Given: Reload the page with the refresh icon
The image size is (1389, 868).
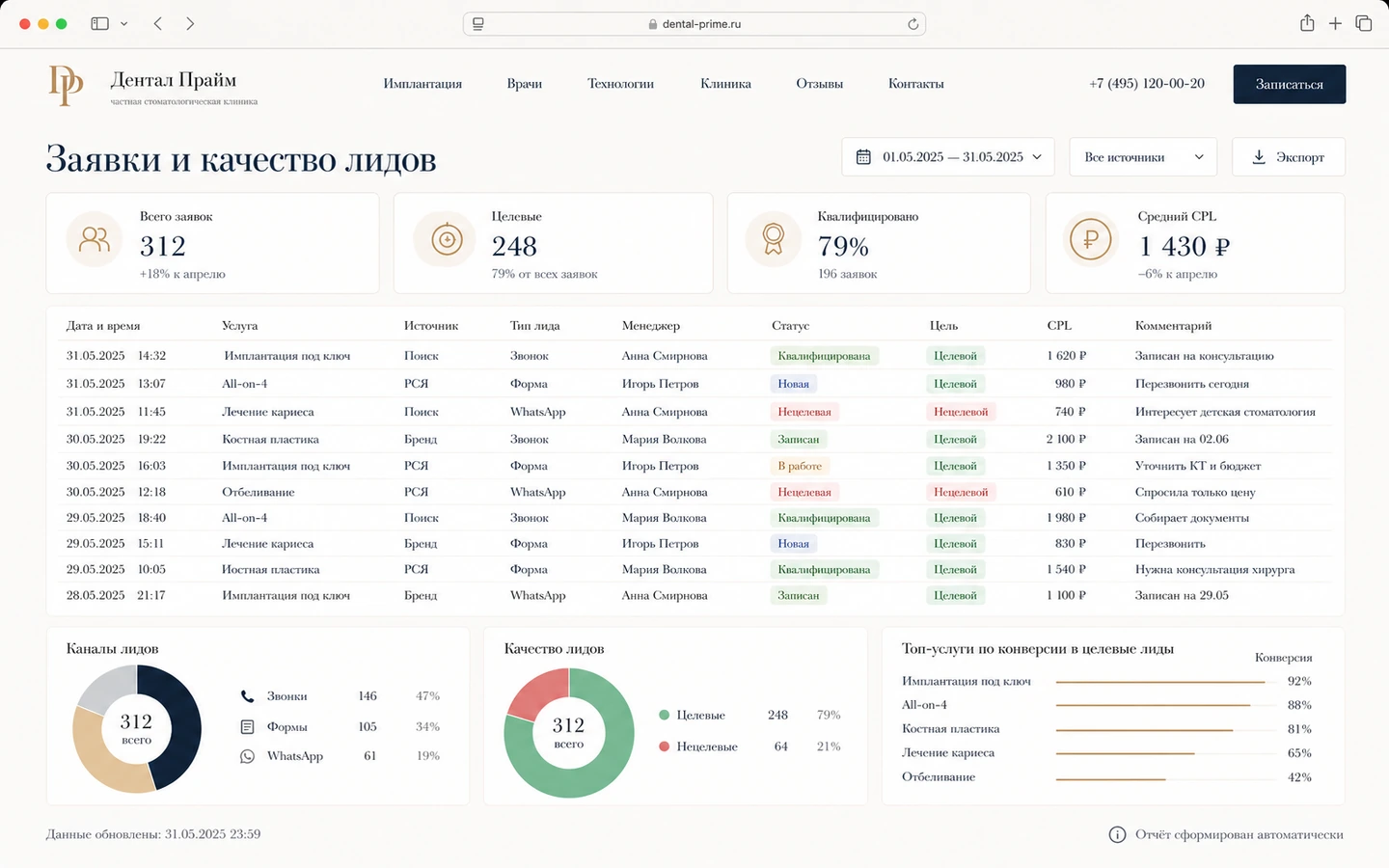Looking at the screenshot, I should point(912,24).
